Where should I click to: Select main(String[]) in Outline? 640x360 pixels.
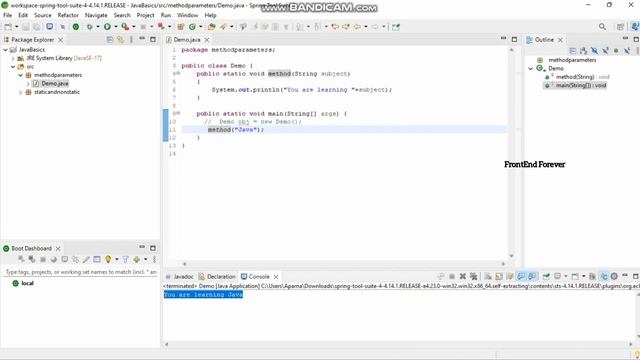(576, 85)
